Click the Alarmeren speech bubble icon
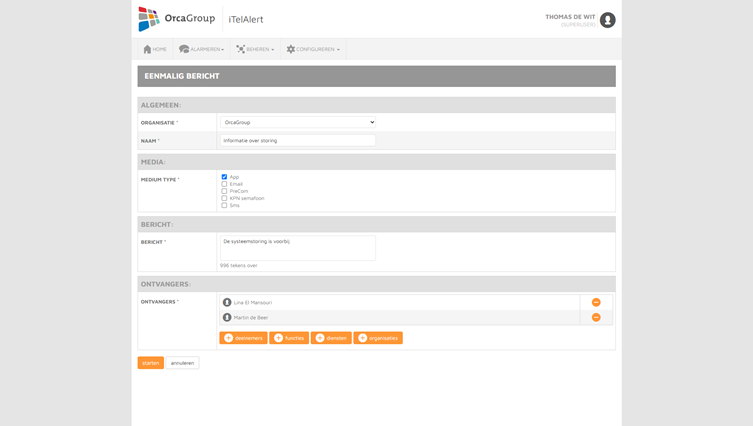 pyautogui.click(x=184, y=49)
